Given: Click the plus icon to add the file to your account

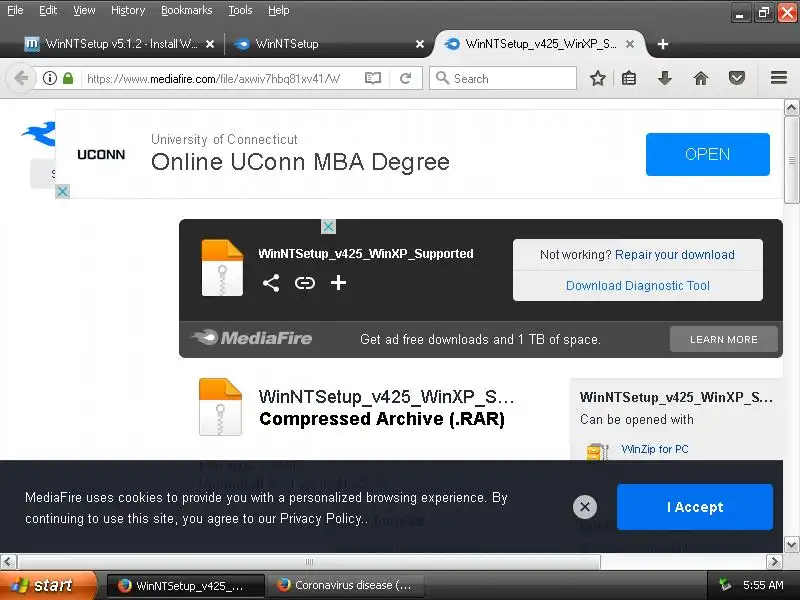Looking at the screenshot, I should coord(338,282).
